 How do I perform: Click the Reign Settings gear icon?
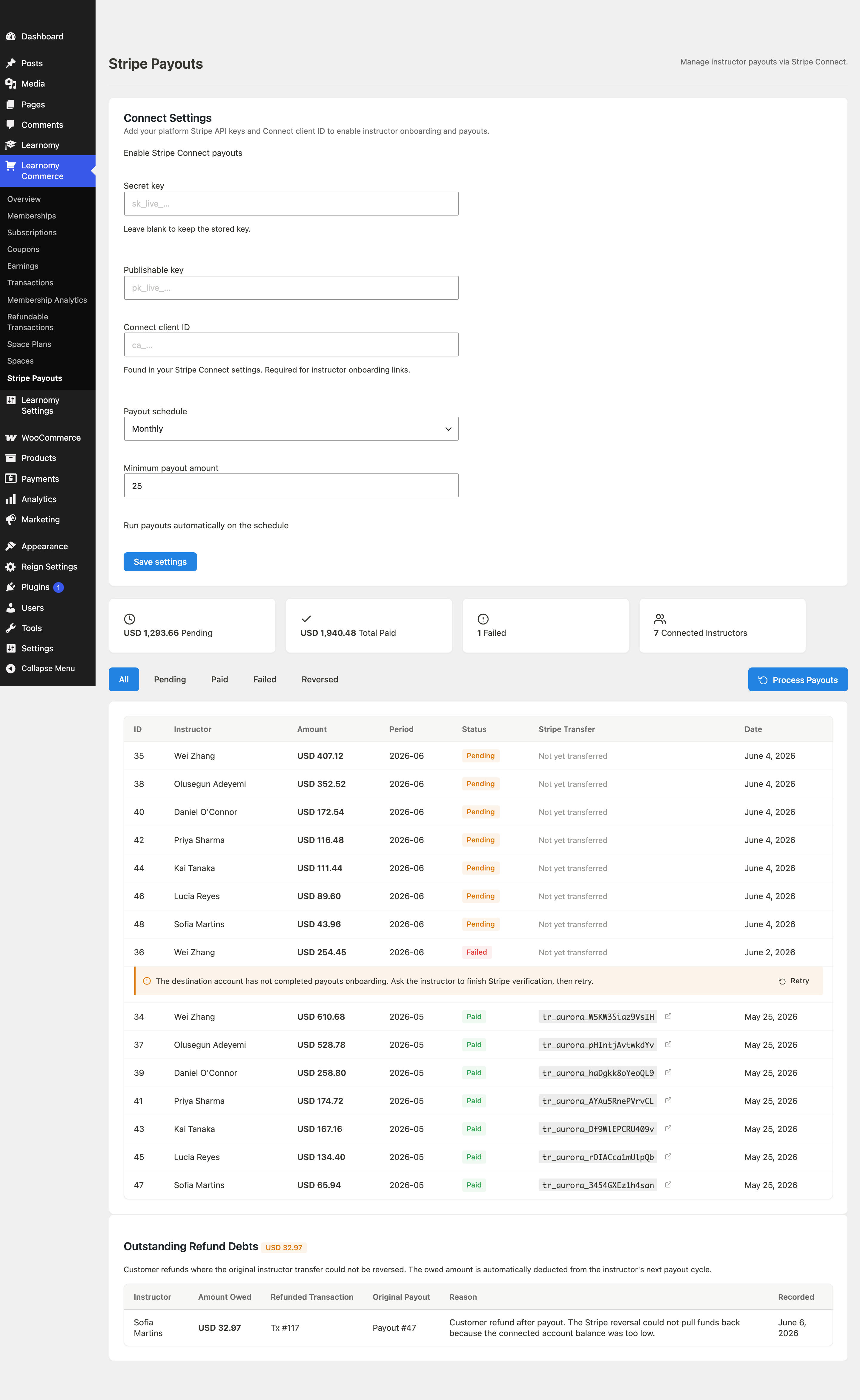[10, 567]
